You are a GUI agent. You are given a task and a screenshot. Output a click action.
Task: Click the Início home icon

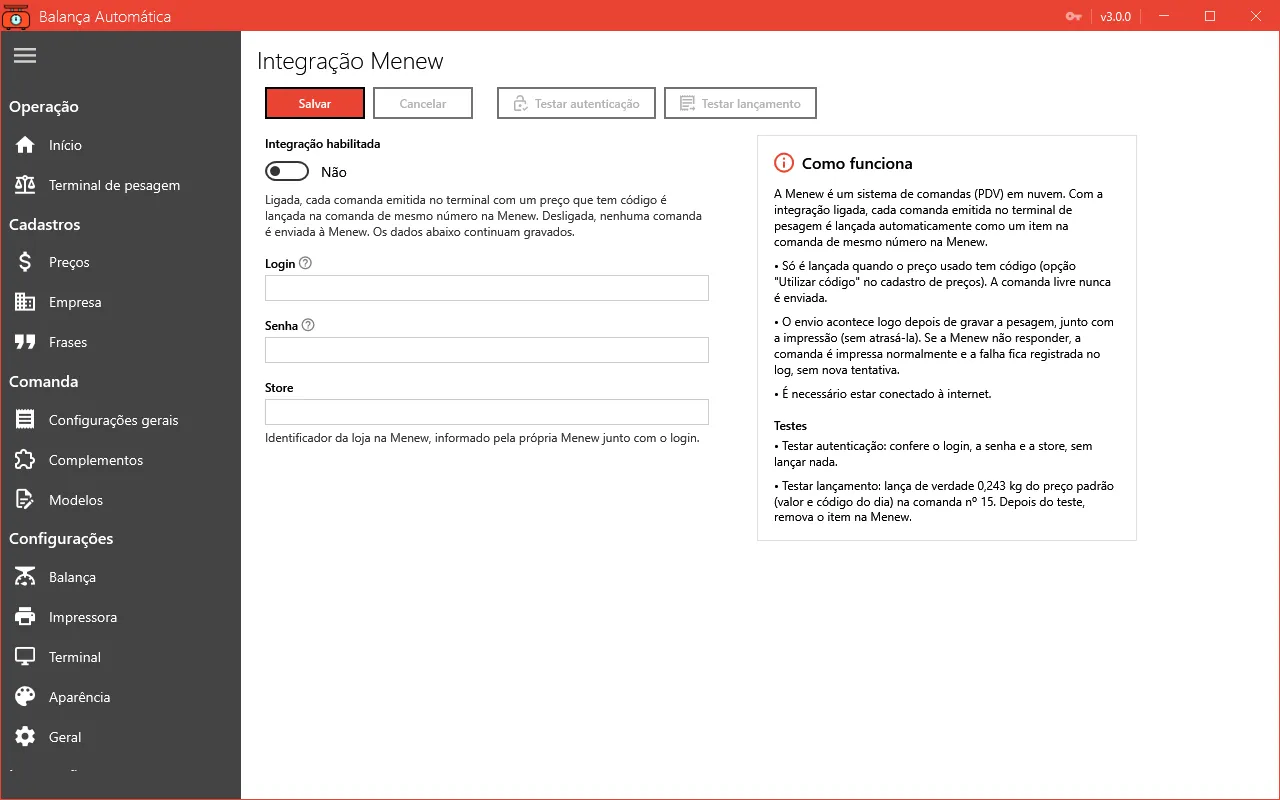coord(25,145)
